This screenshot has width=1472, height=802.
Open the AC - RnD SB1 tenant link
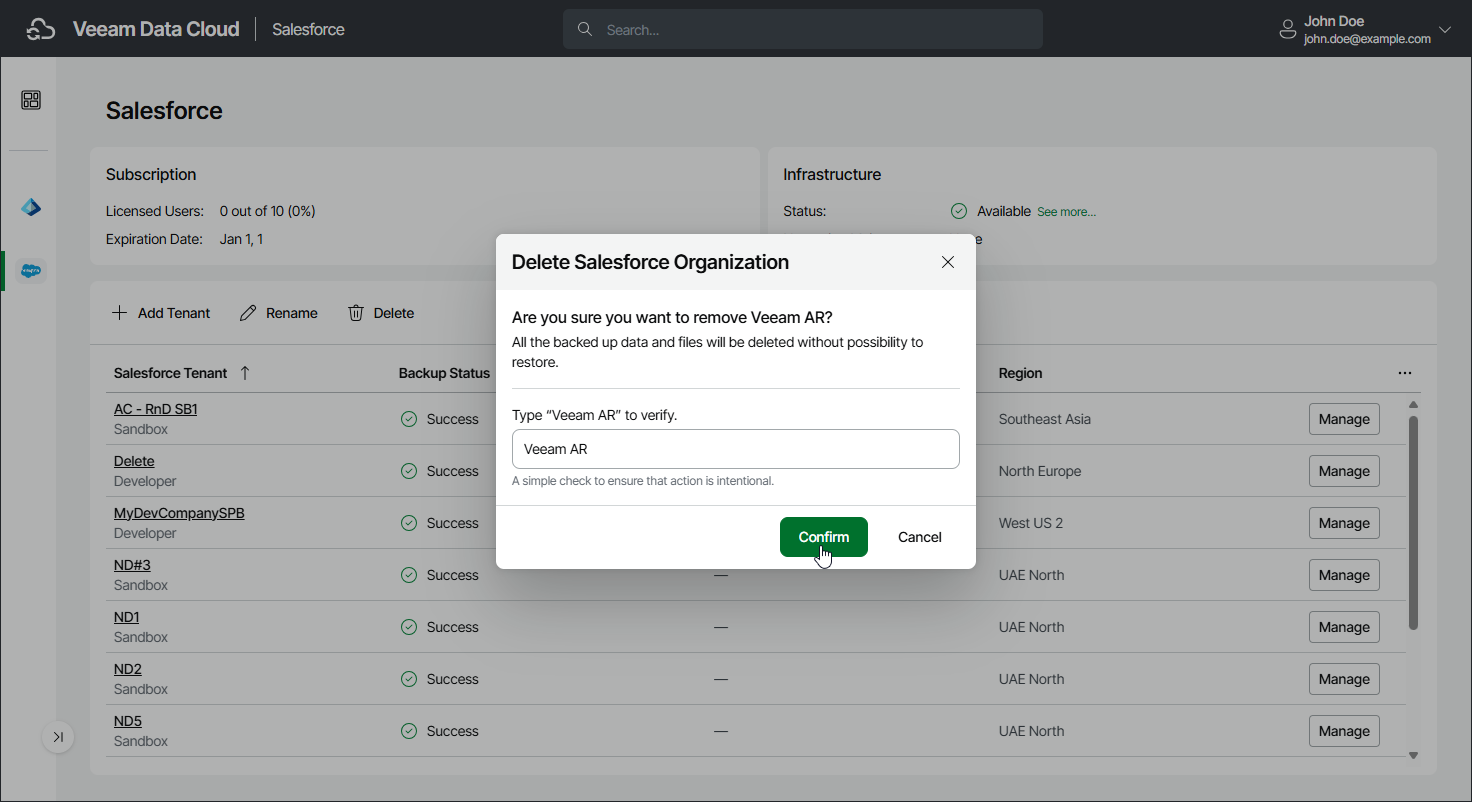(x=155, y=409)
